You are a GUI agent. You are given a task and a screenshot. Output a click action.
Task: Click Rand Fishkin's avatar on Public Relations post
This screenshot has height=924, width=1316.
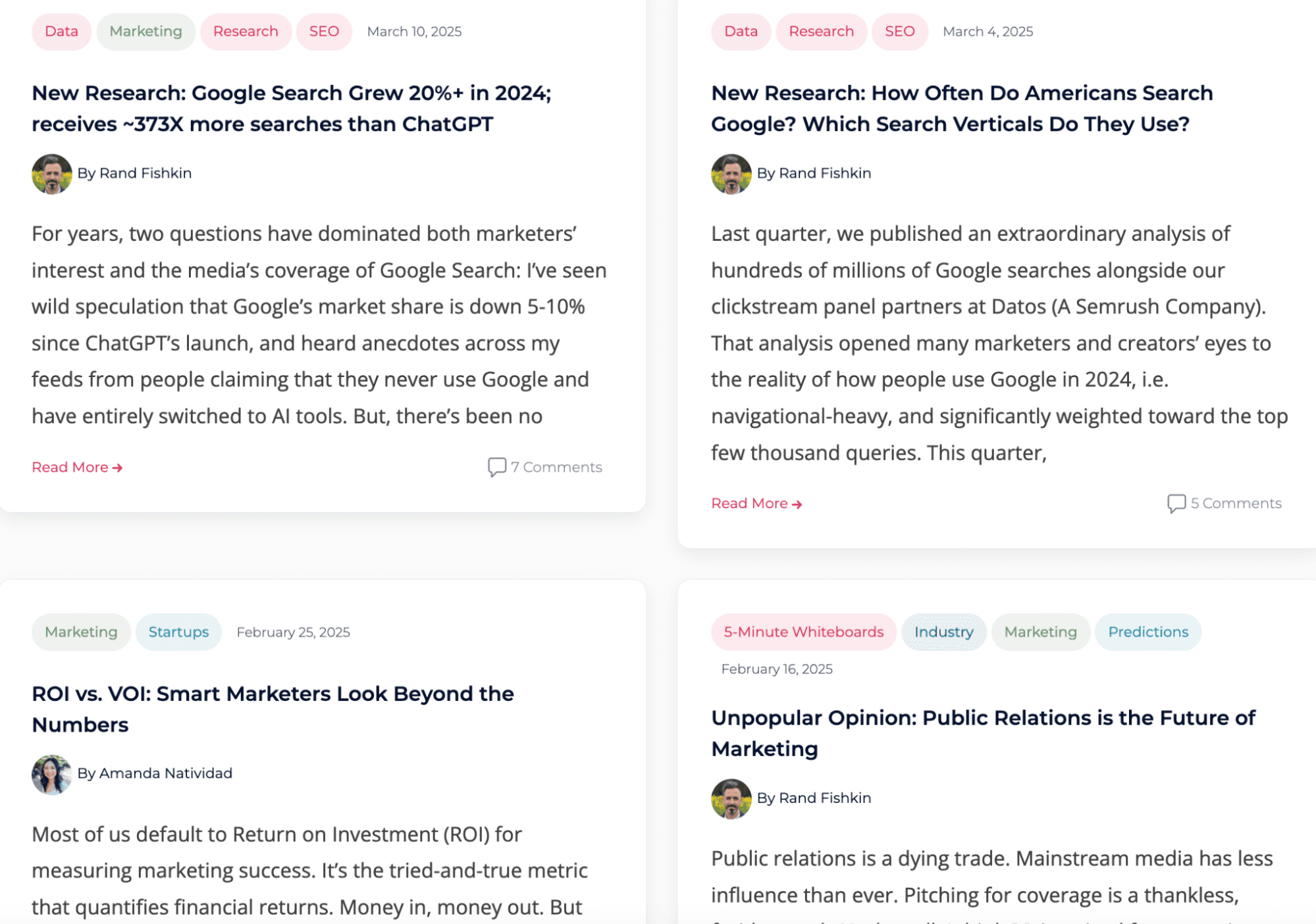pyautogui.click(x=731, y=798)
